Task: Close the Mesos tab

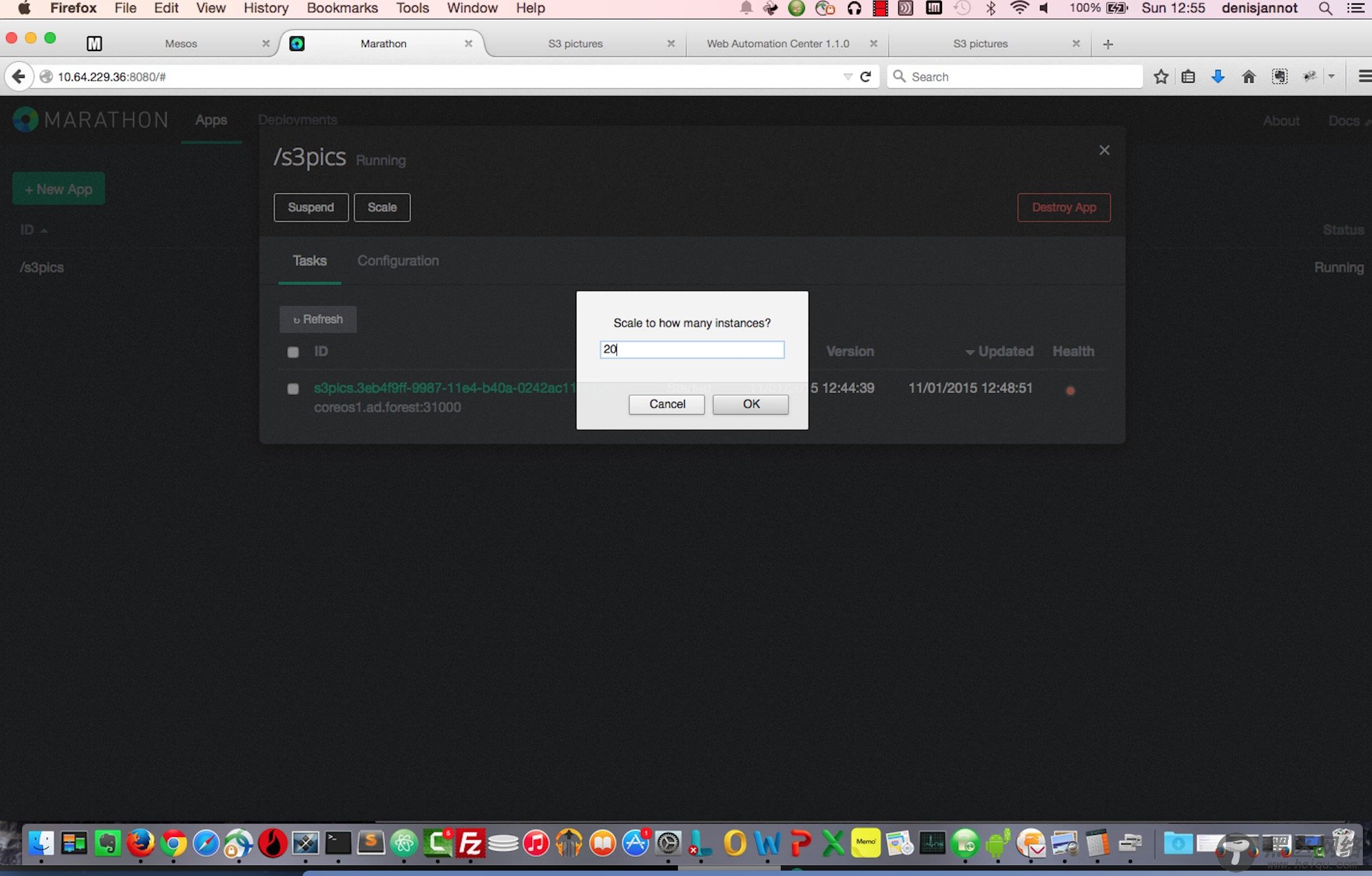Action: click(266, 44)
